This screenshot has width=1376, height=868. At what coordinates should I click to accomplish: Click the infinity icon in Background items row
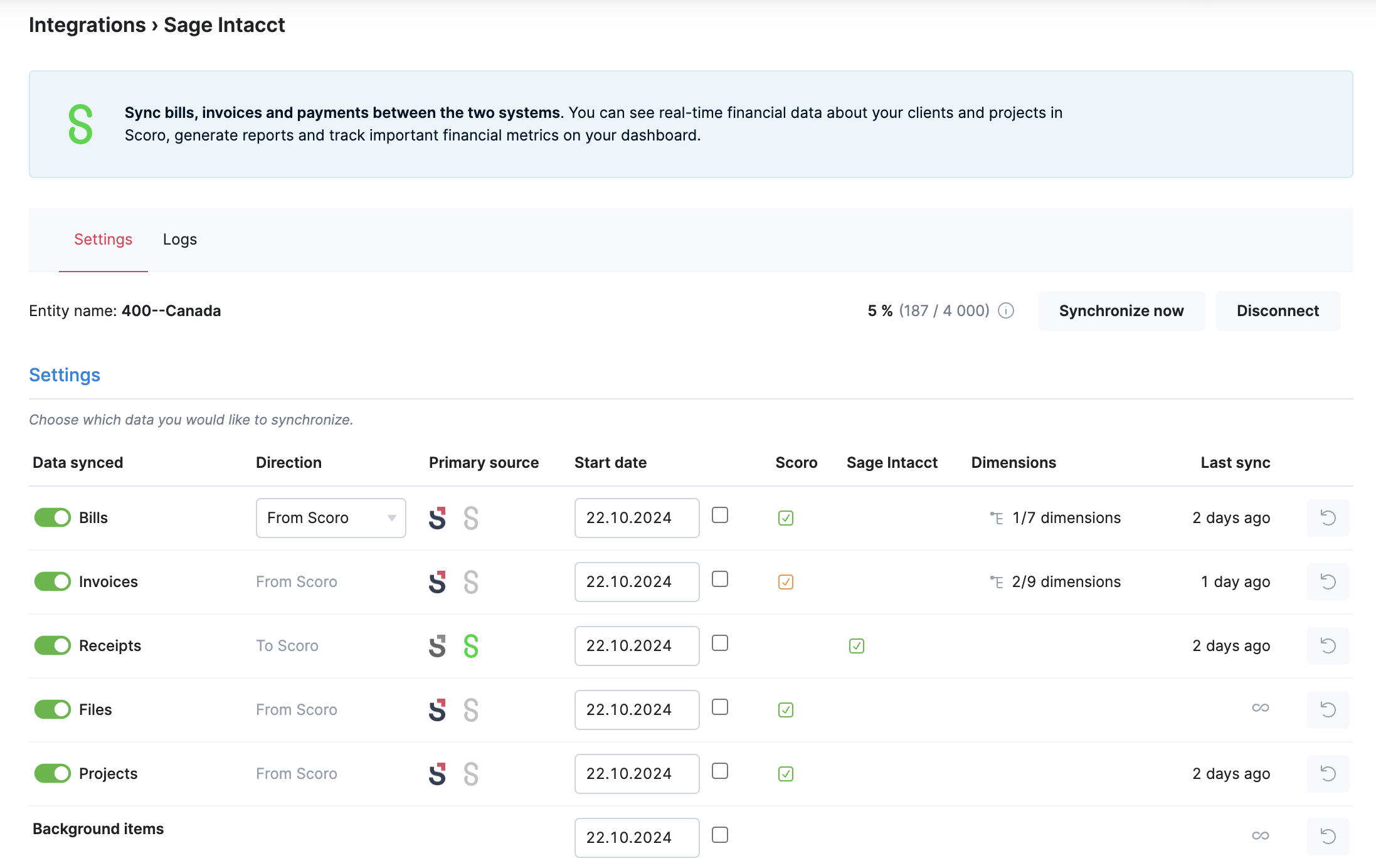1261,836
